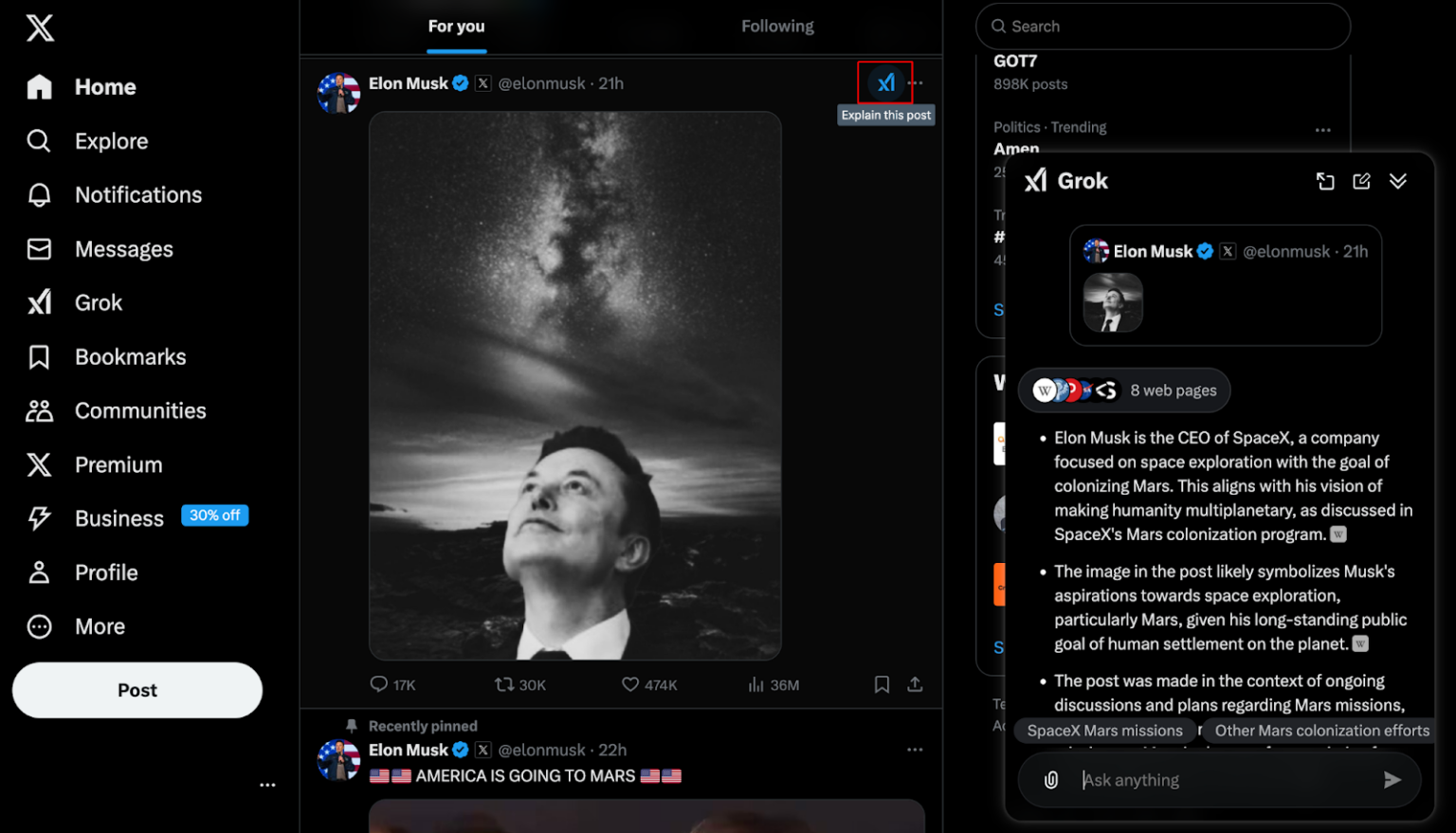Like Elon Musk's Mars post

click(629, 683)
